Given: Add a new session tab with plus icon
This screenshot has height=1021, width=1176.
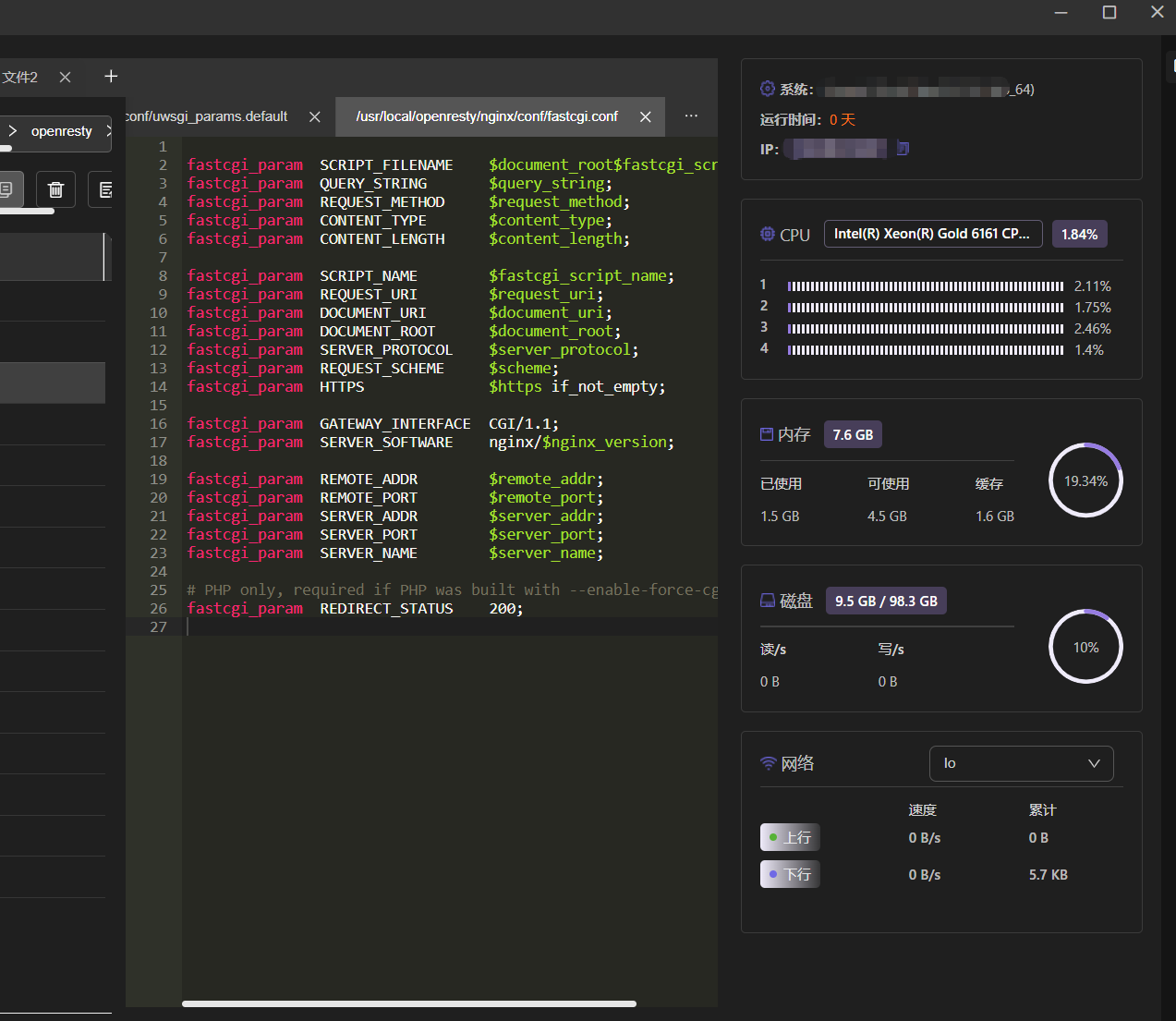Looking at the screenshot, I should click(111, 77).
